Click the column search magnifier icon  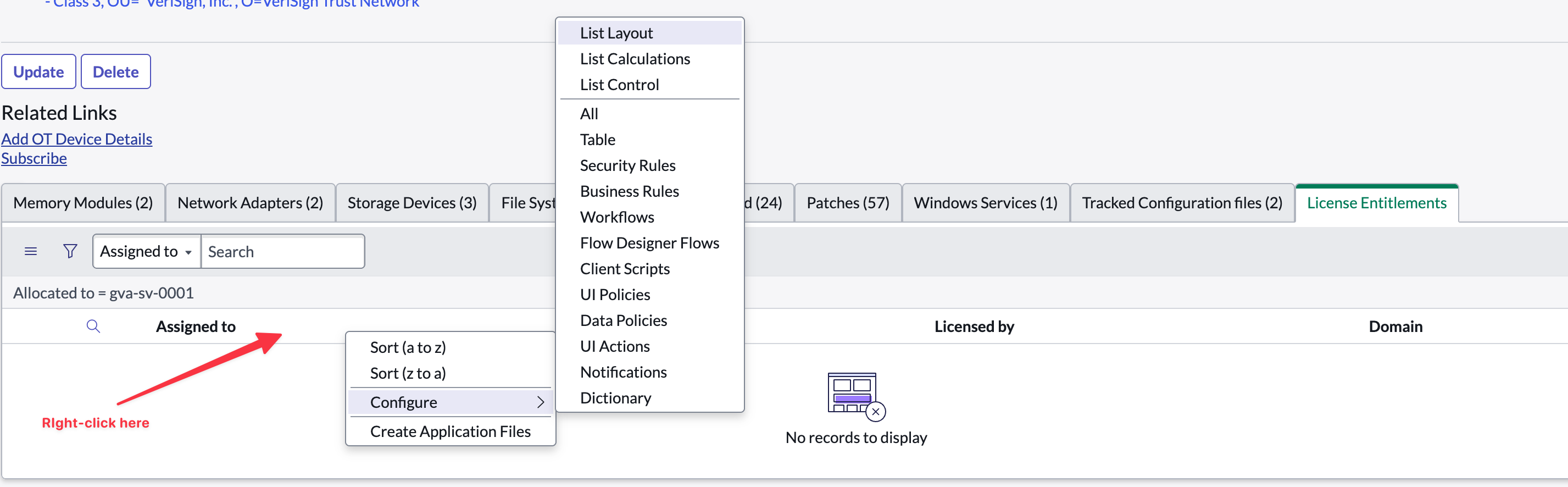93,326
